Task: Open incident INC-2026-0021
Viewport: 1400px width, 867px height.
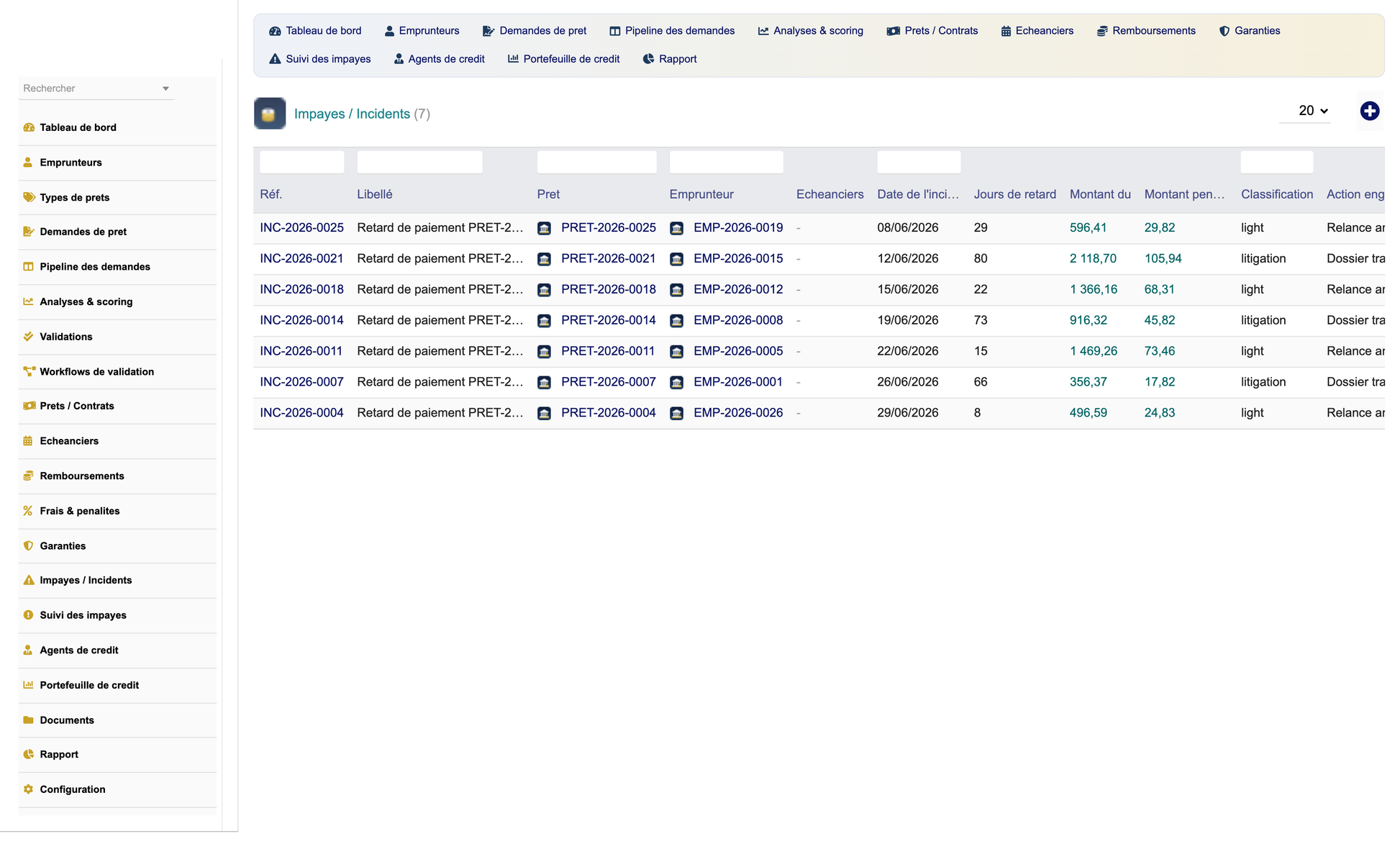Action: click(301, 259)
